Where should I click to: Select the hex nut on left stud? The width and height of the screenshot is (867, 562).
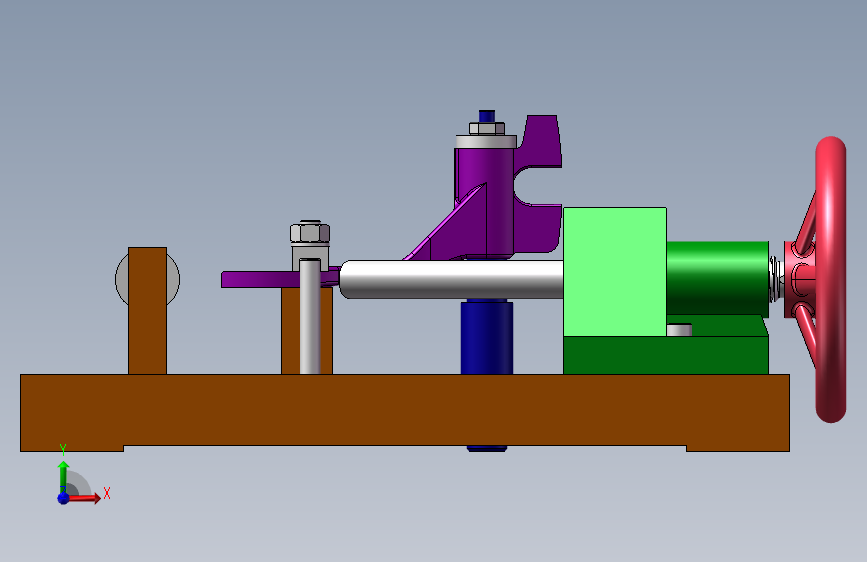pyautogui.click(x=310, y=232)
